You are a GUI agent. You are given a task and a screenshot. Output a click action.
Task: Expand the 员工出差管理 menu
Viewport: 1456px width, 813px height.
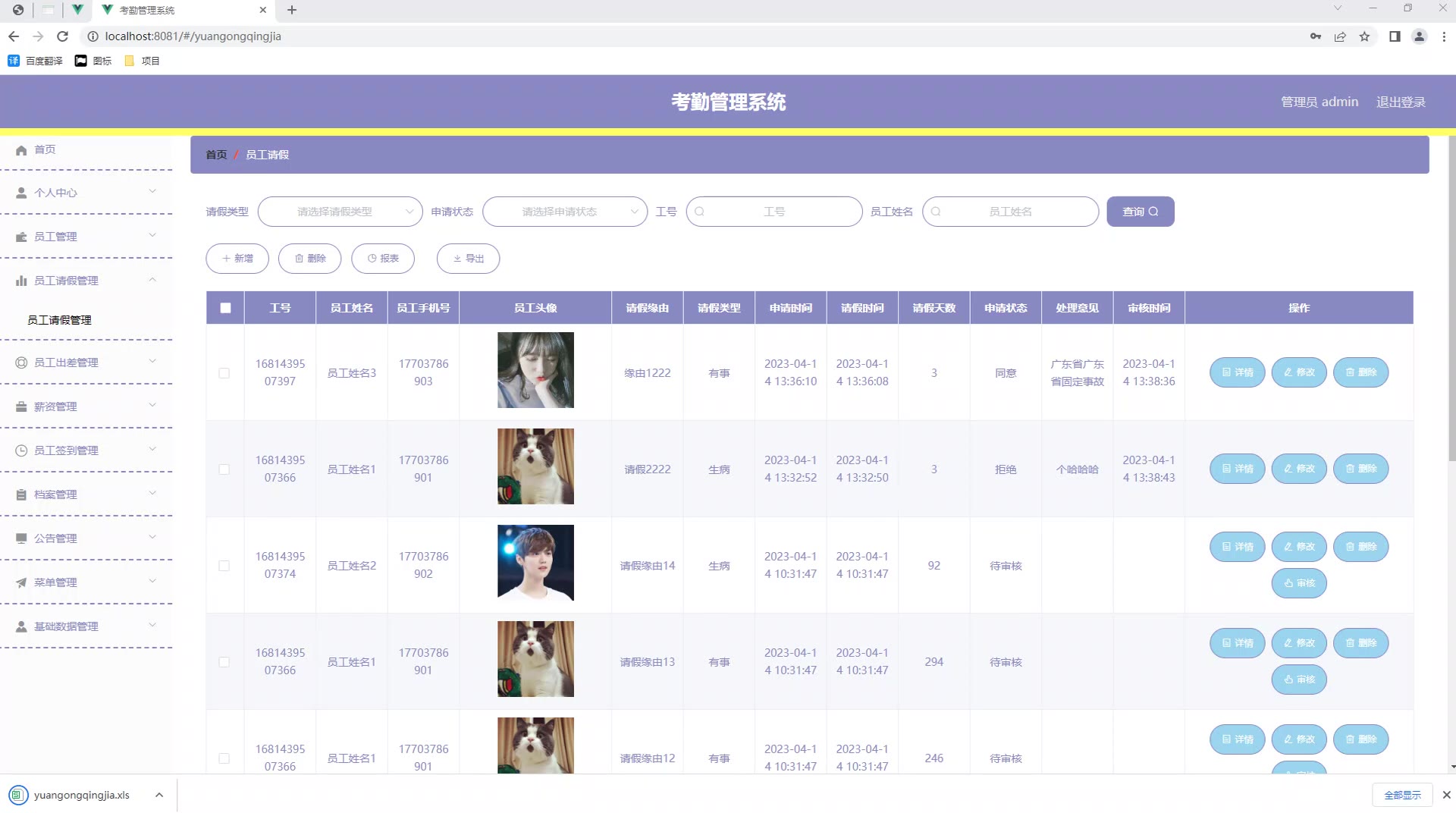[152, 362]
